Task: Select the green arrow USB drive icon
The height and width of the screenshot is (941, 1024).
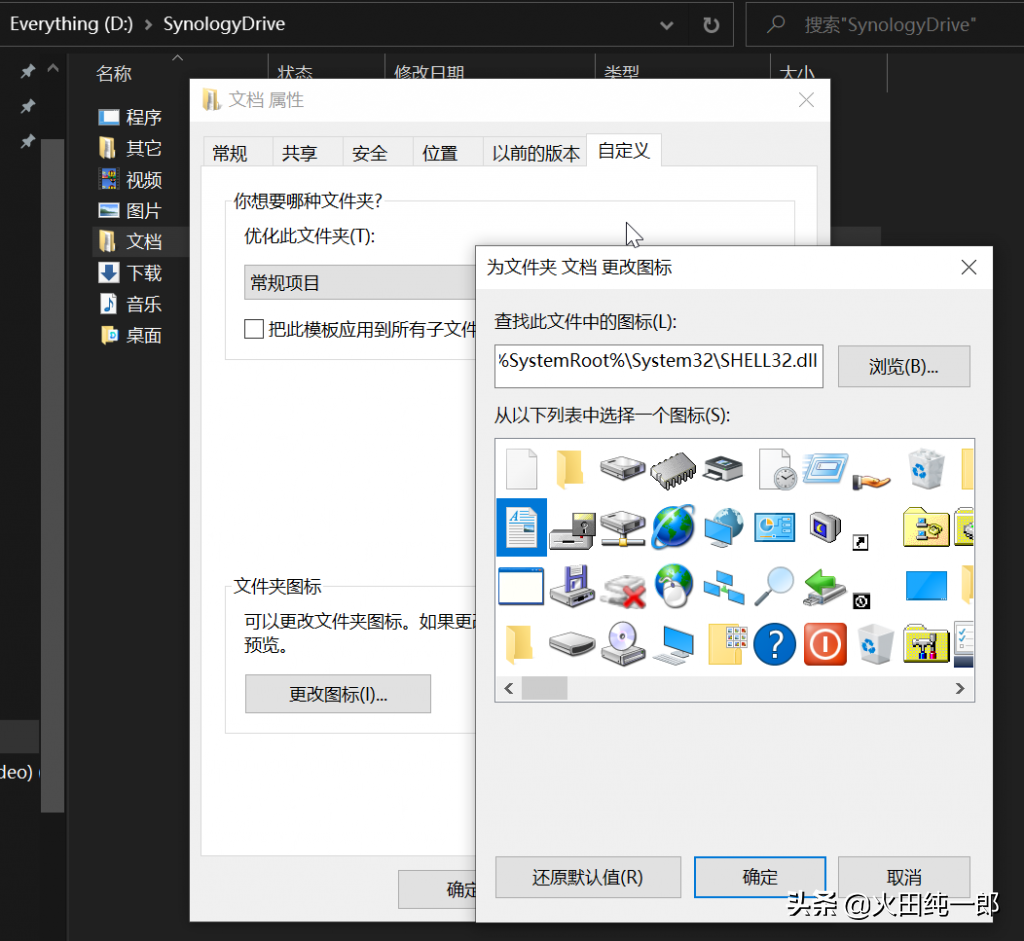Action: pos(824,586)
